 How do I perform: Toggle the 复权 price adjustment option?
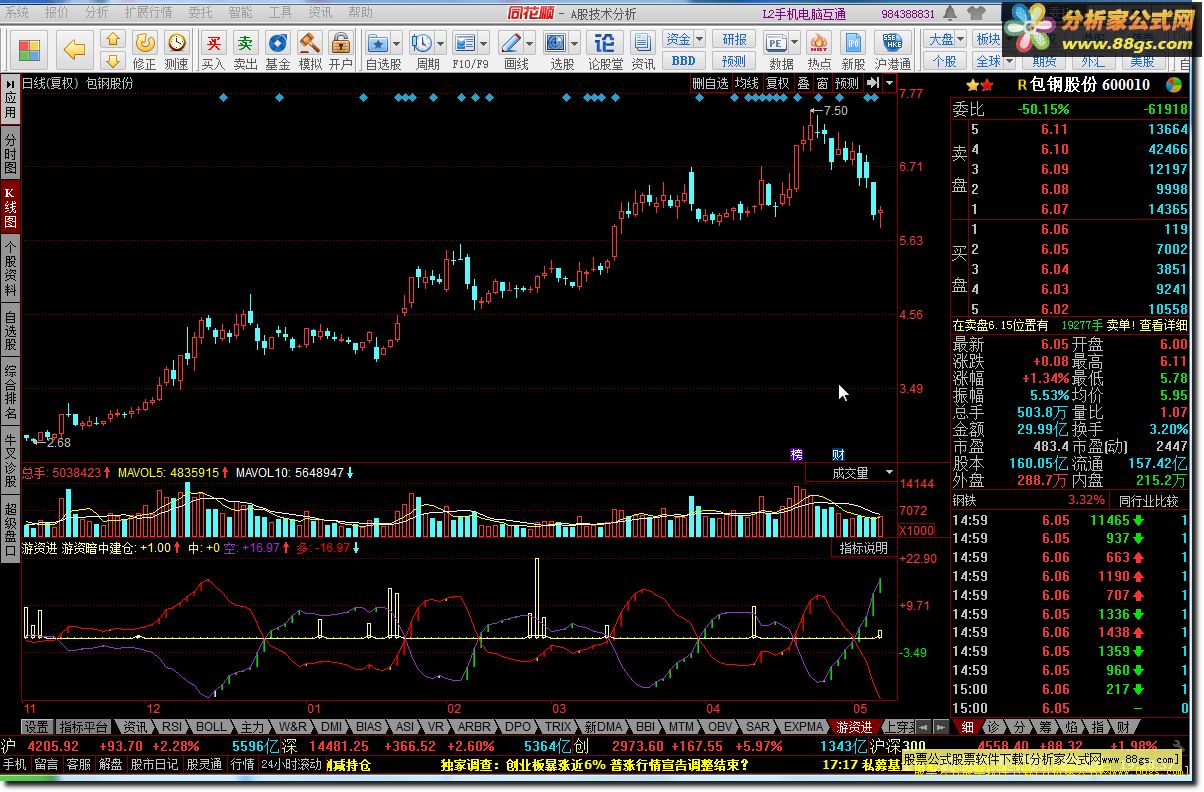point(778,84)
